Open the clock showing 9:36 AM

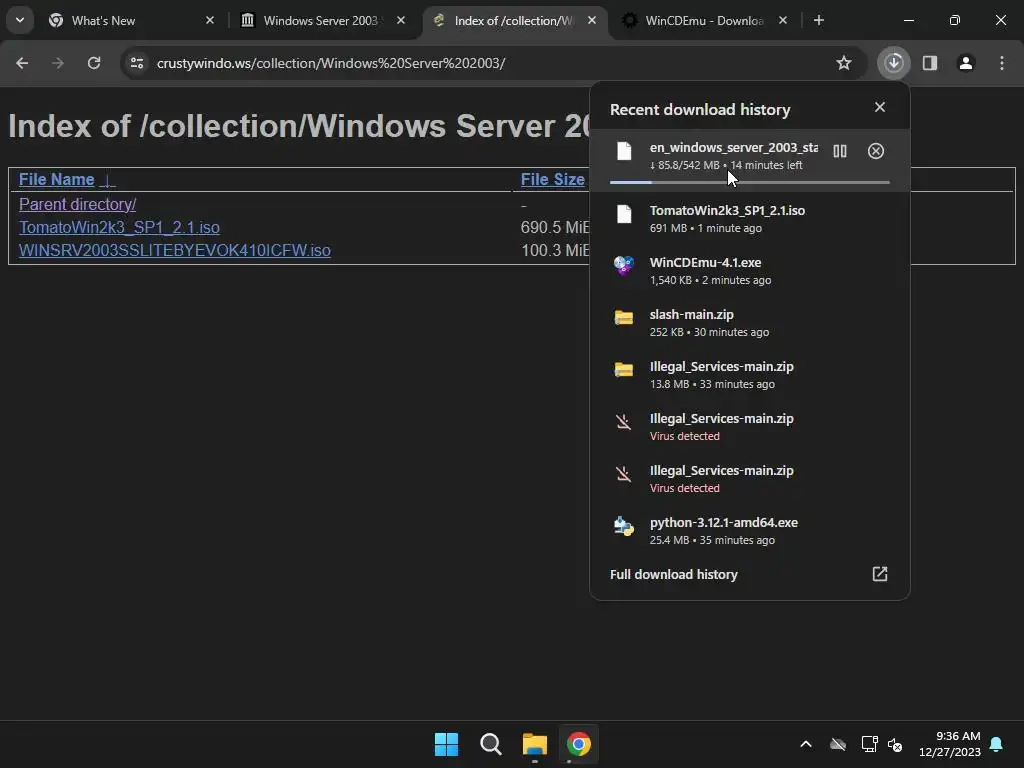point(950,744)
